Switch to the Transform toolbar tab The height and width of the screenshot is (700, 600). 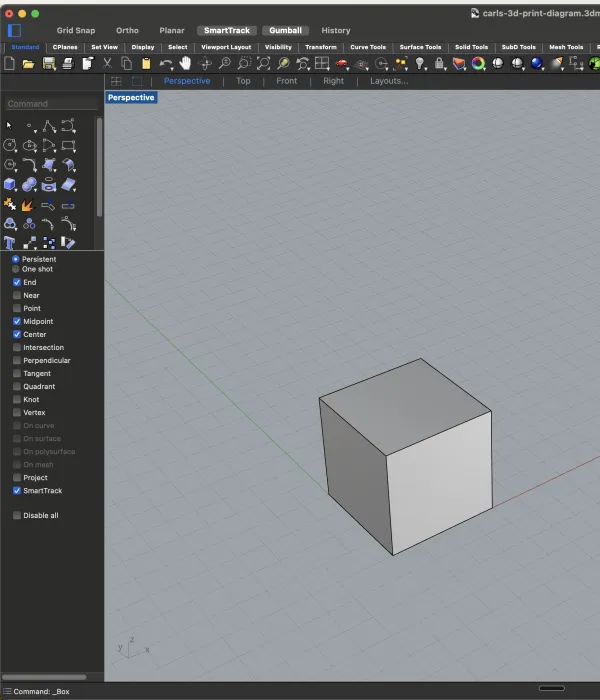point(321,47)
